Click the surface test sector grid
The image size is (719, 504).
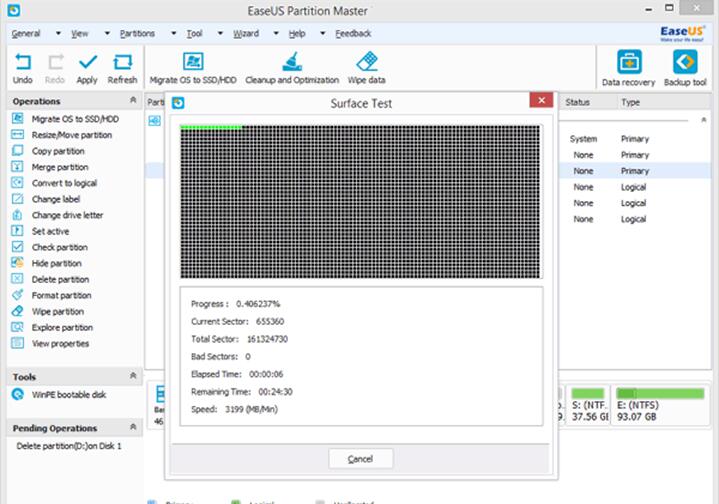360,201
